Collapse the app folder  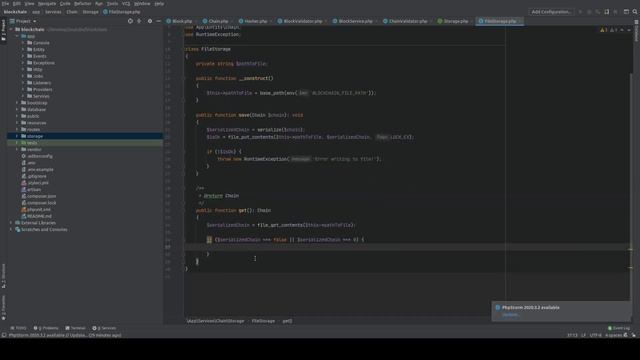17,36
